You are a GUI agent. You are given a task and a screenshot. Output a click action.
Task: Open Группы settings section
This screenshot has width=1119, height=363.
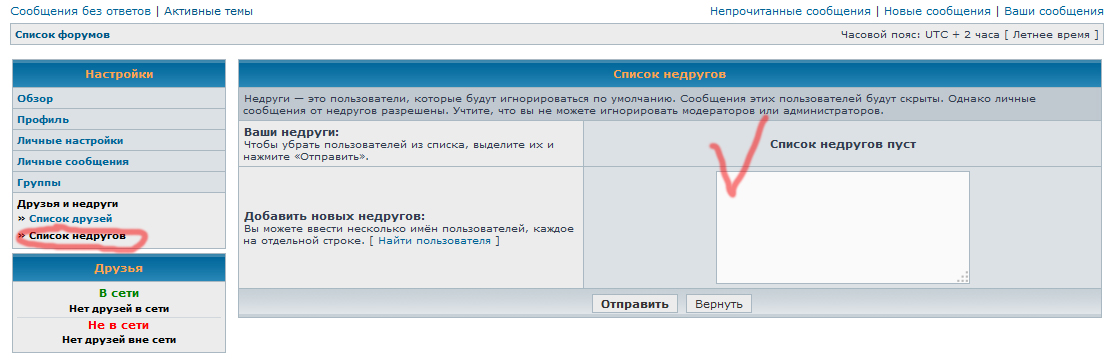click(x=39, y=183)
